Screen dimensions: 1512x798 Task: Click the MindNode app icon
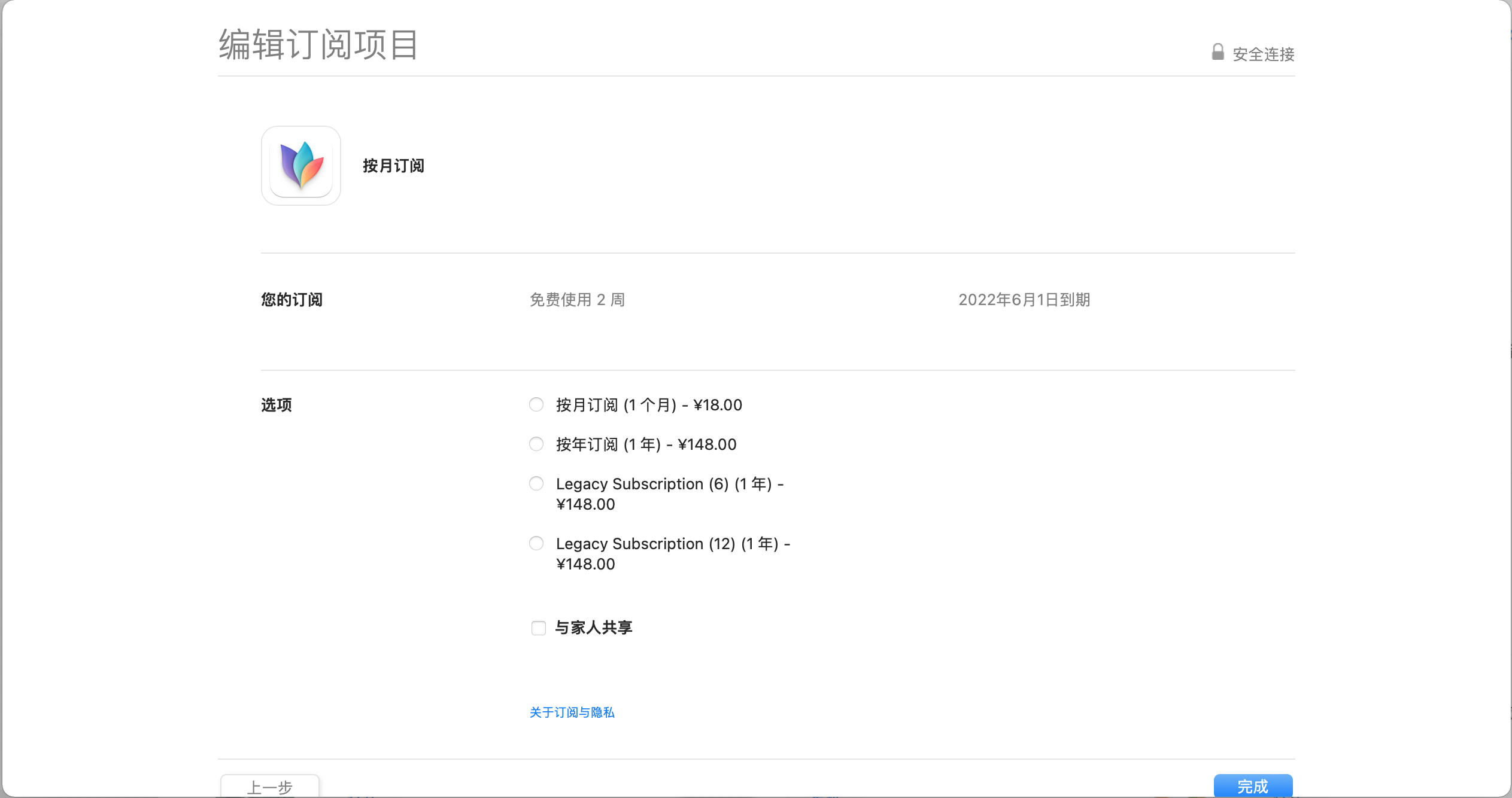pyautogui.click(x=301, y=166)
